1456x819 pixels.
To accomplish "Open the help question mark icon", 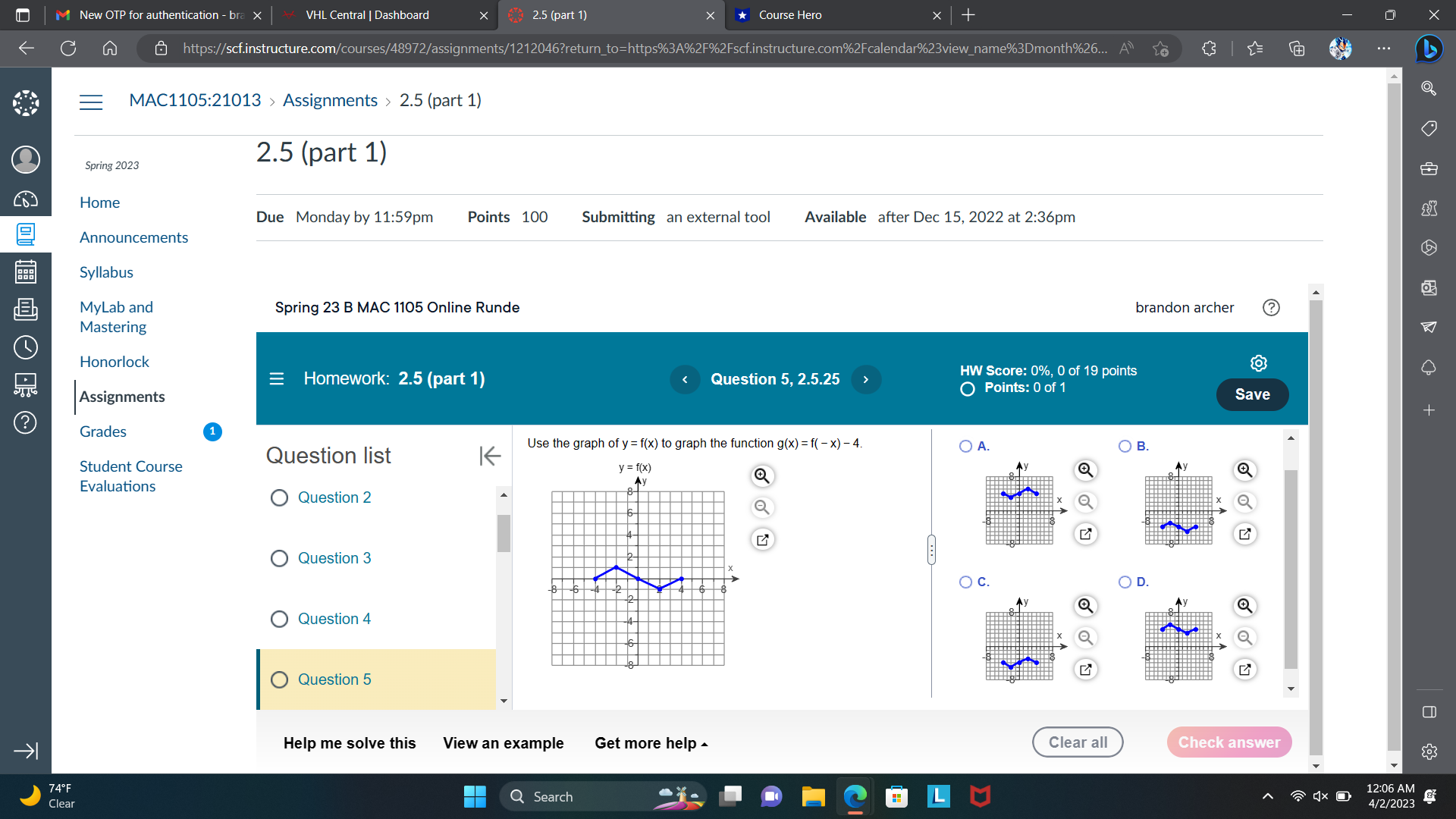I will 1271,307.
